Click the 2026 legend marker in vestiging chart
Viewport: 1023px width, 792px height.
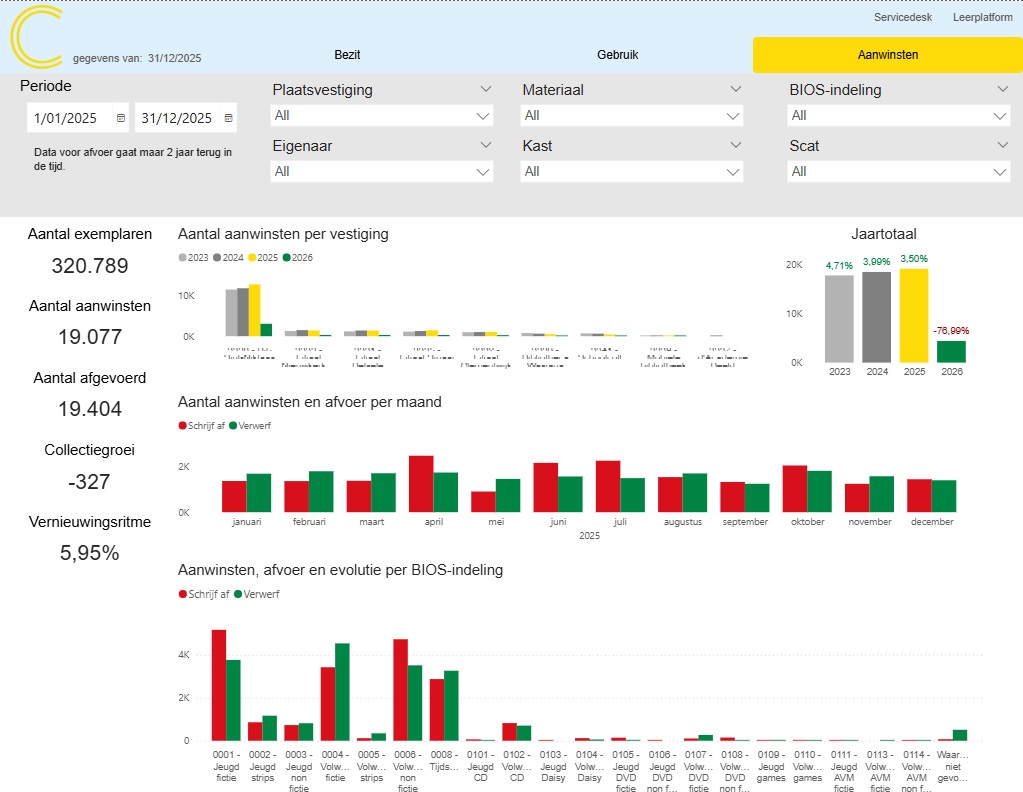pyautogui.click(x=287, y=258)
